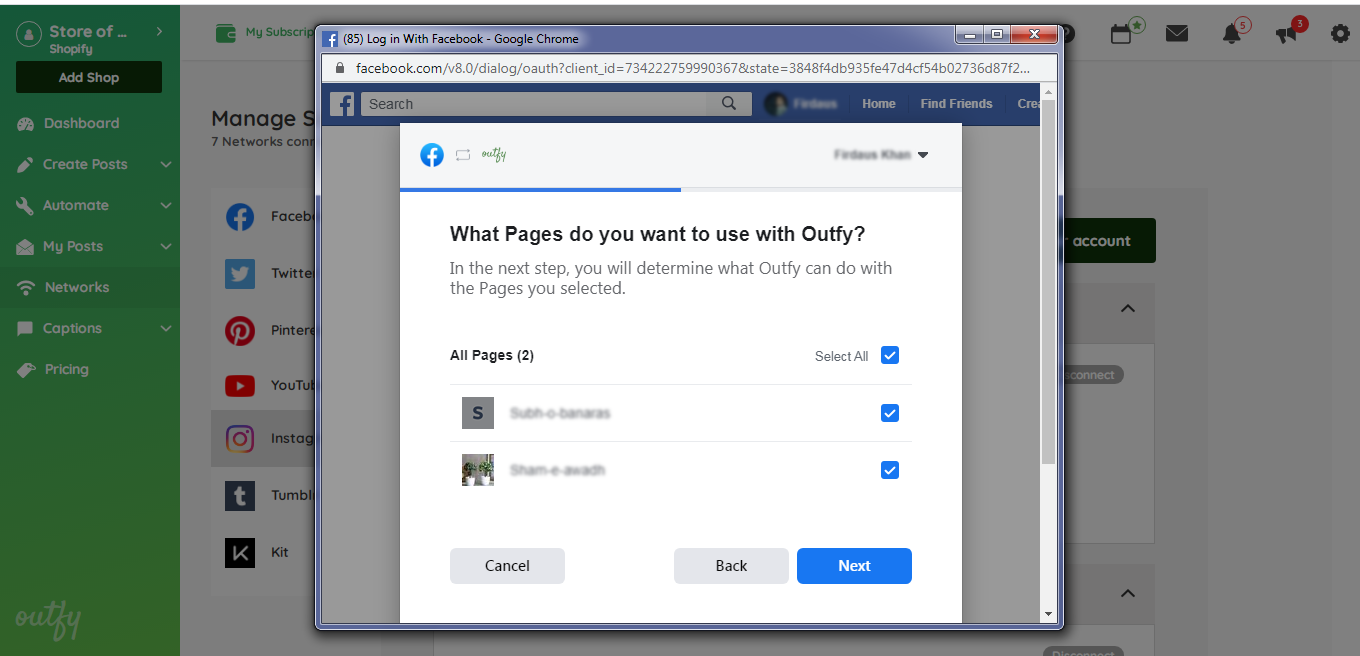Click the facebook.com URL in address bar
The image size is (1360, 656).
tap(691, 68)
